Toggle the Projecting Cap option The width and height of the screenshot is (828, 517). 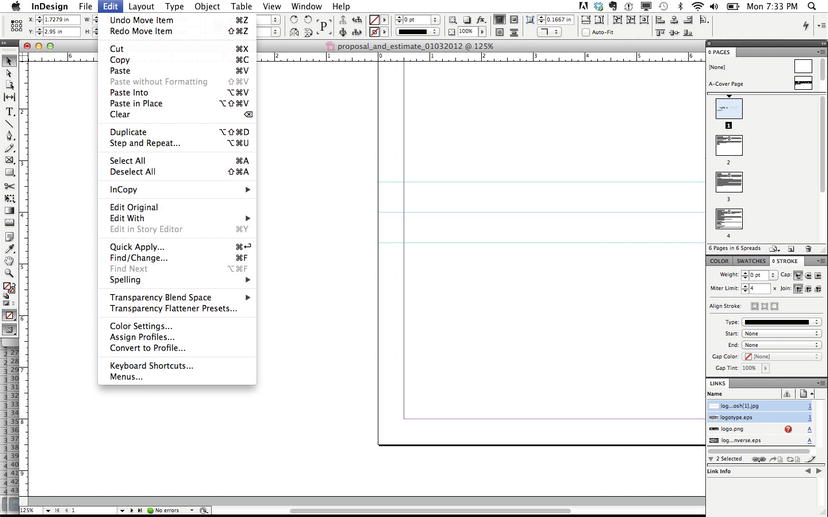click(x=818, y=275)
